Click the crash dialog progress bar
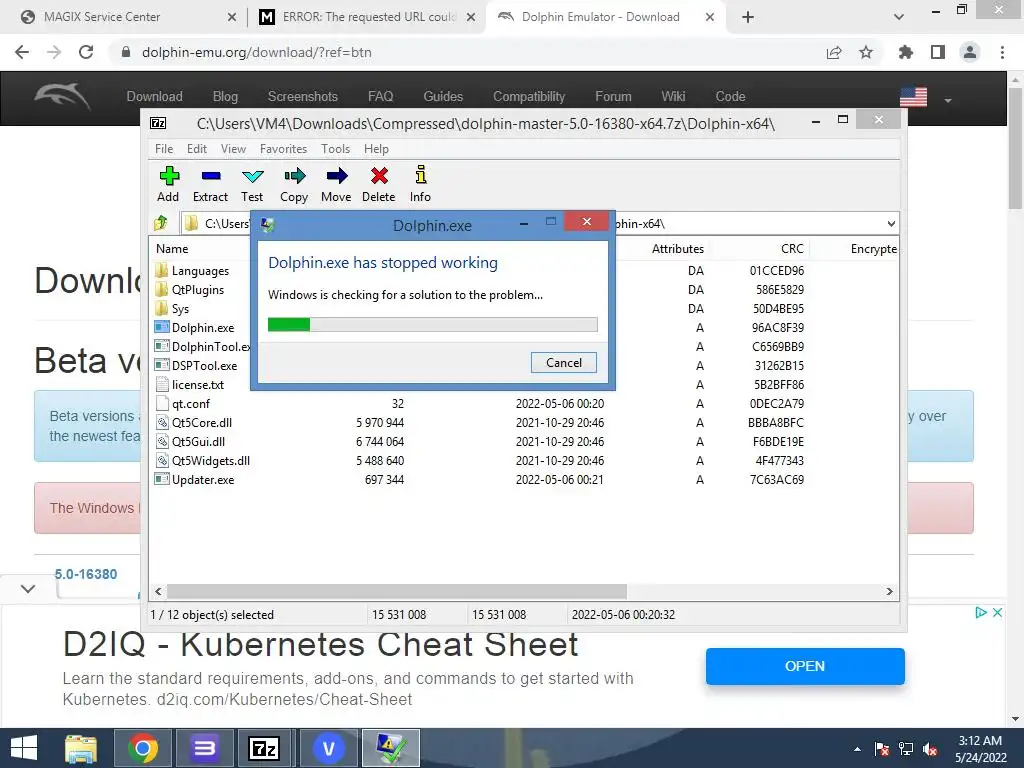1024x768 pixels. (432, 325)
